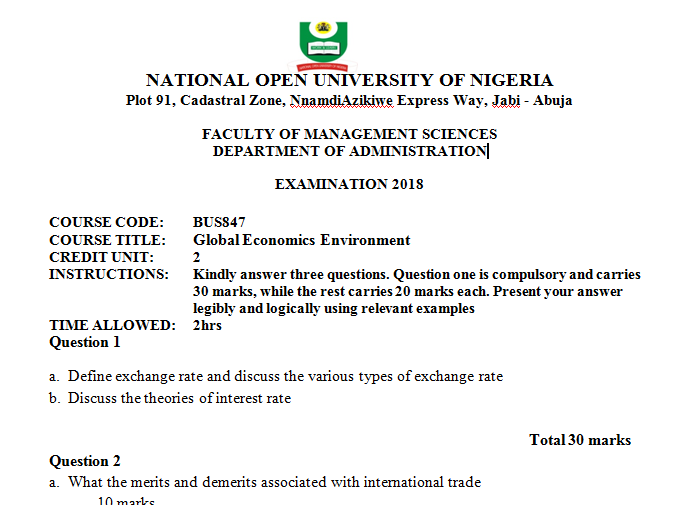The height and width of the screenshot is (505, 691).
Task: Click the 'INSTRUCTIONS:' label
Action: point(109,274)
